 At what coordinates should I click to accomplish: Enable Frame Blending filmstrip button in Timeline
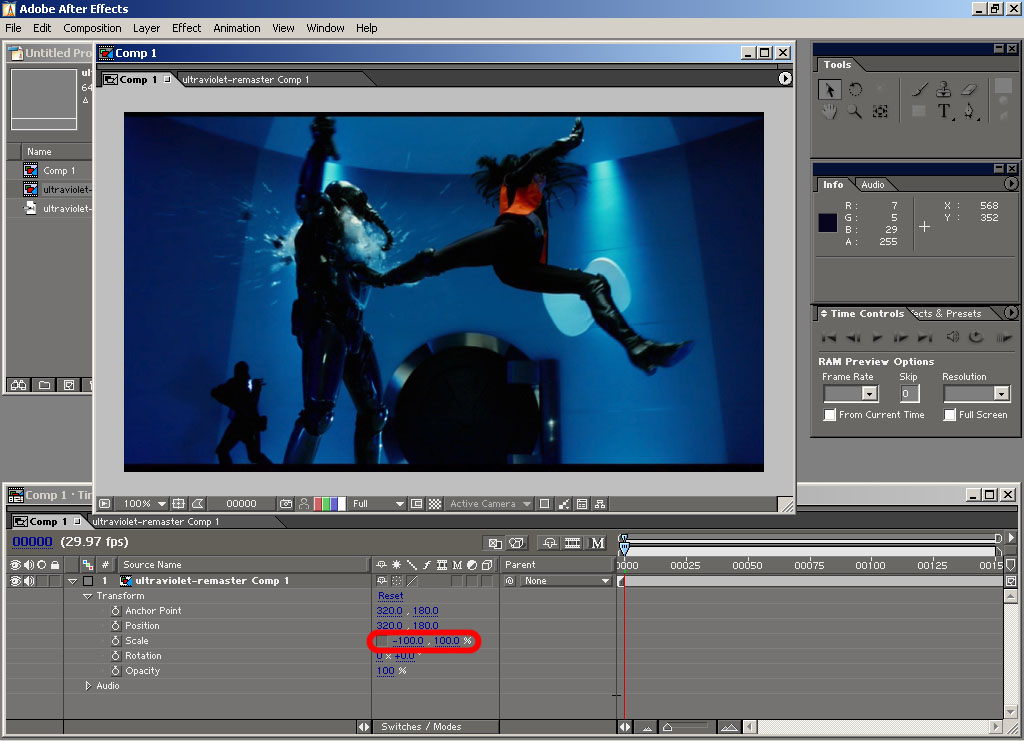[573, 543]
